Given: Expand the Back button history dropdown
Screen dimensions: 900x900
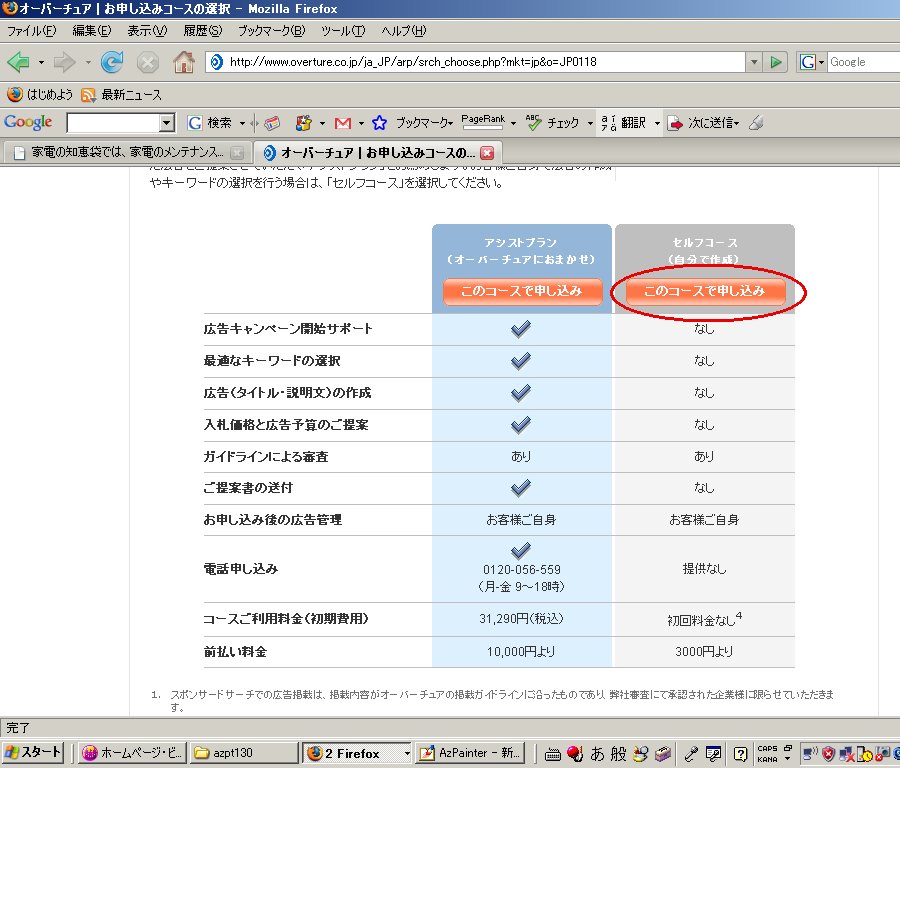Looking at the screenshot, I should [x=41, y=62].
